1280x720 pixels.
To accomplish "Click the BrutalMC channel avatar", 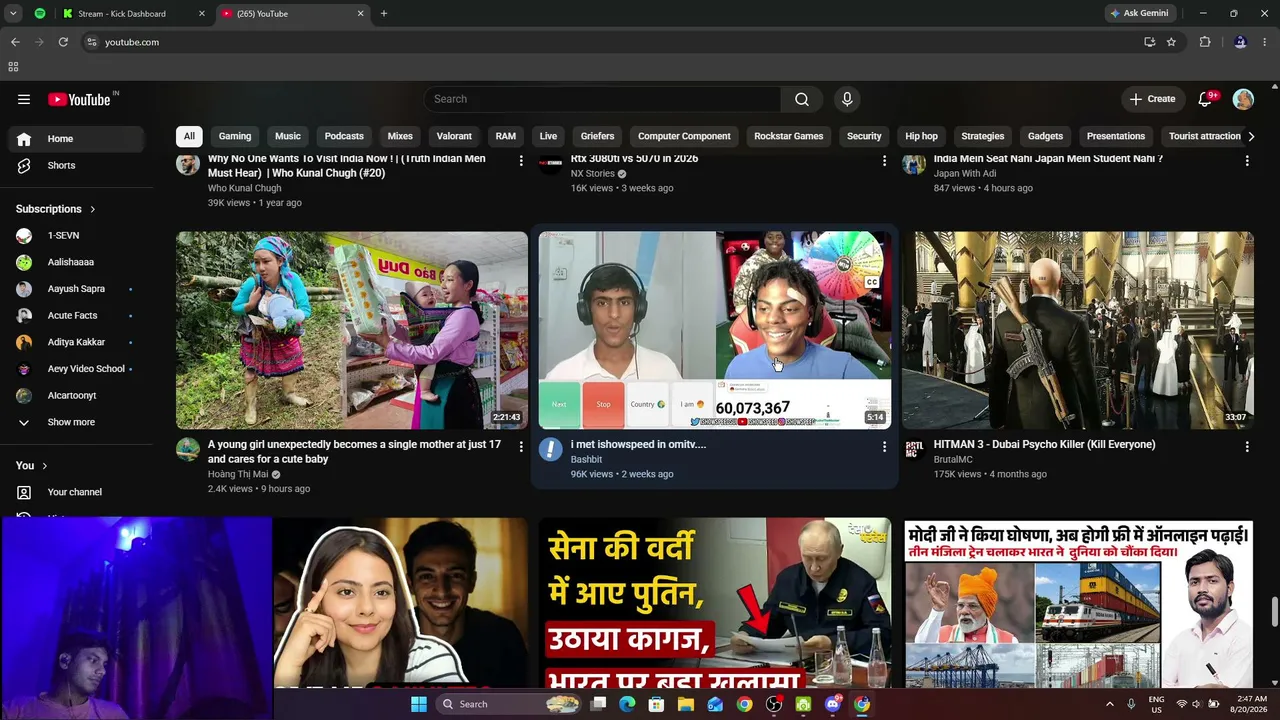I will point(914,449).
